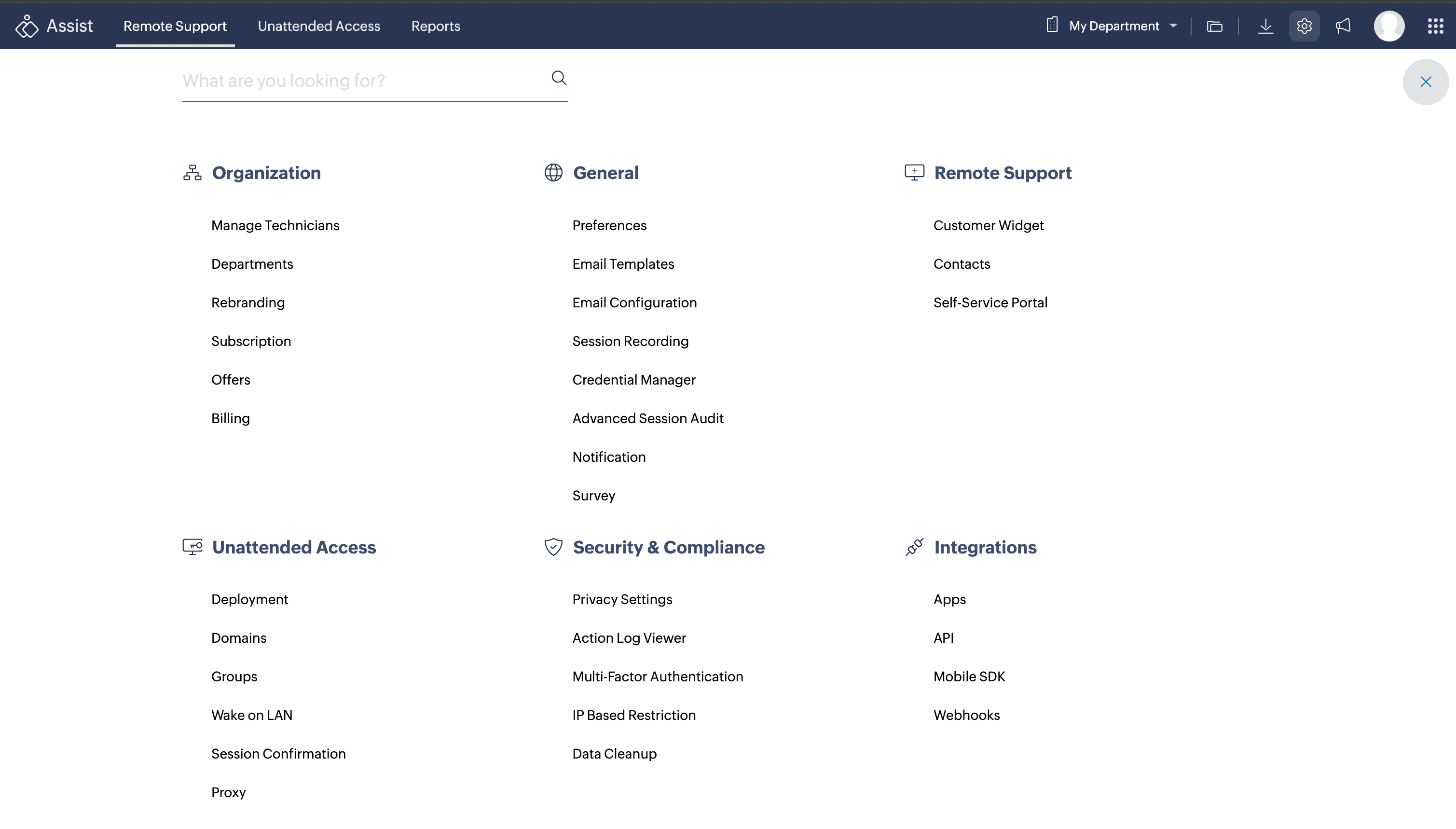This screenshot has height=829, width=1456.
Task: Click the search magnifier icon
Action: [x=559, y=78]
